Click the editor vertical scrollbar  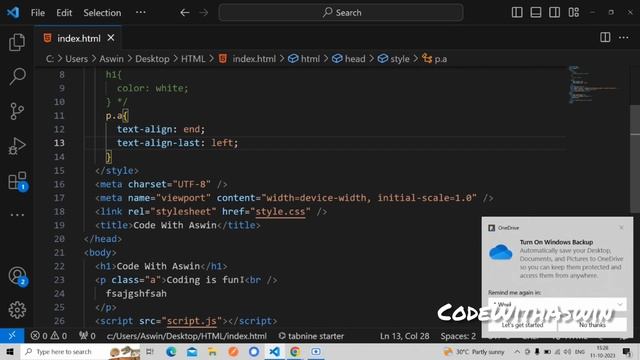[x=635, y=159]
